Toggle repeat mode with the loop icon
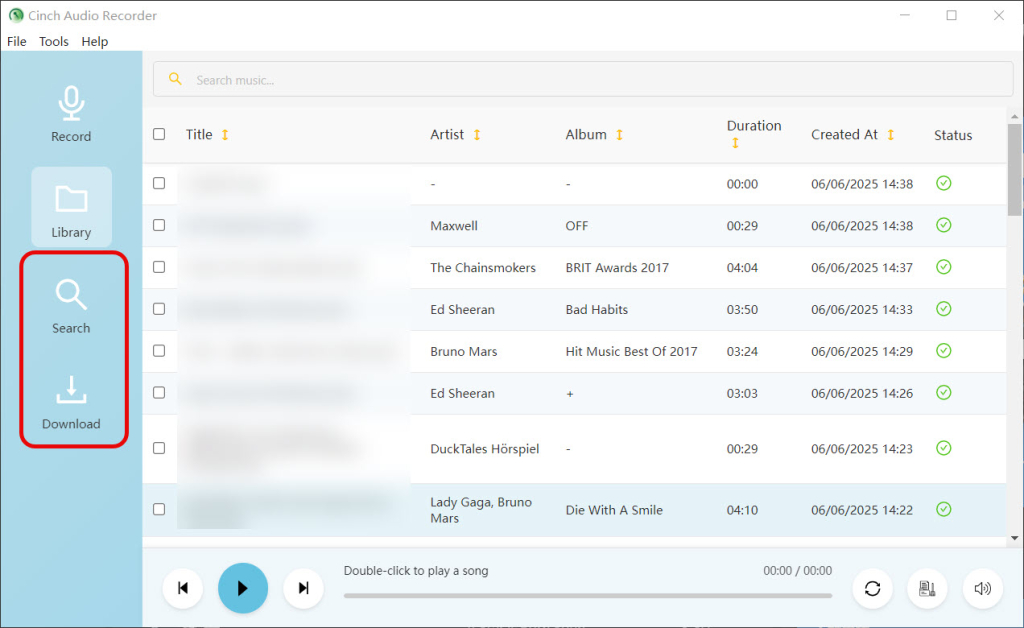1024x628 pixels. click(872, 588)
